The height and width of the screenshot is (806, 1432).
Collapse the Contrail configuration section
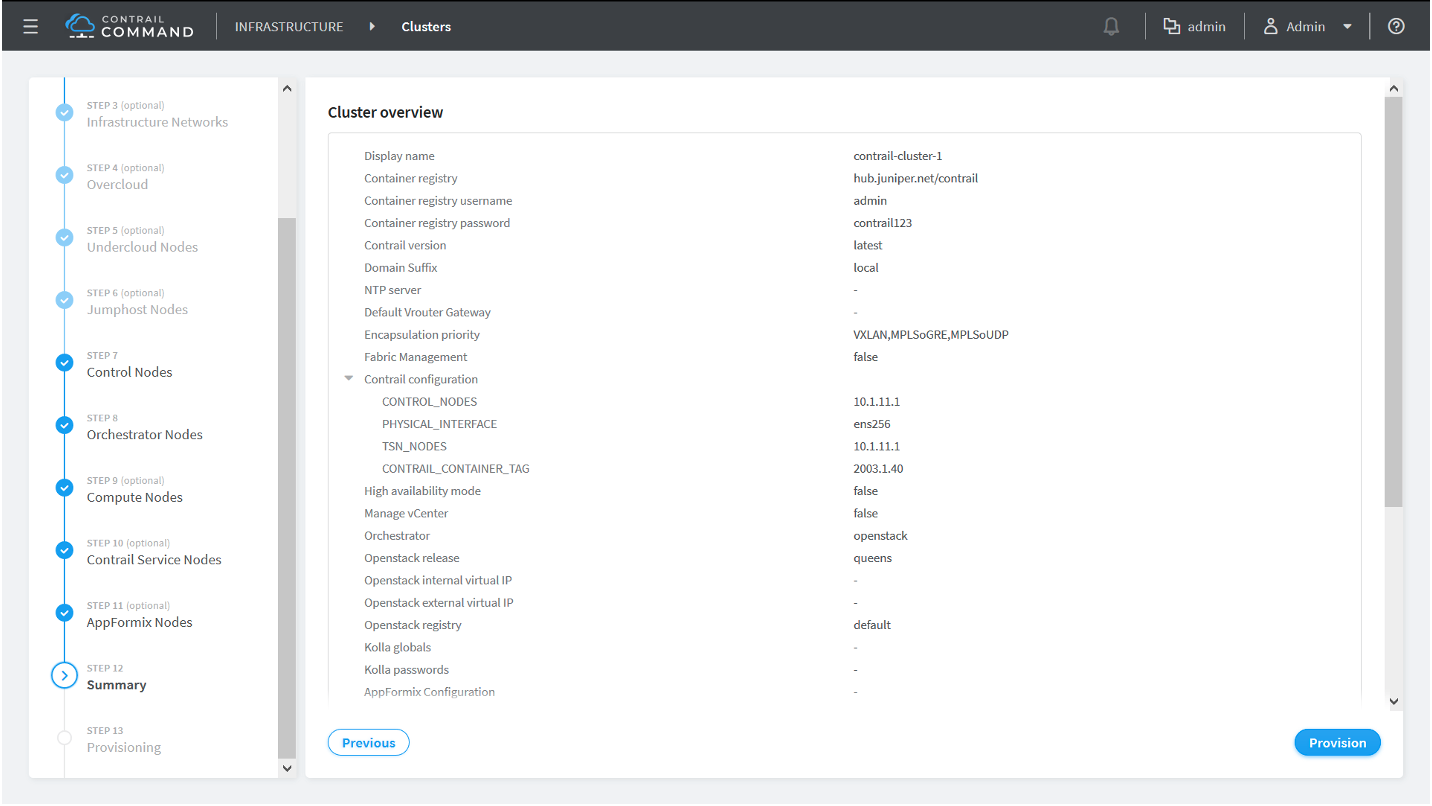tap(348, 379)
